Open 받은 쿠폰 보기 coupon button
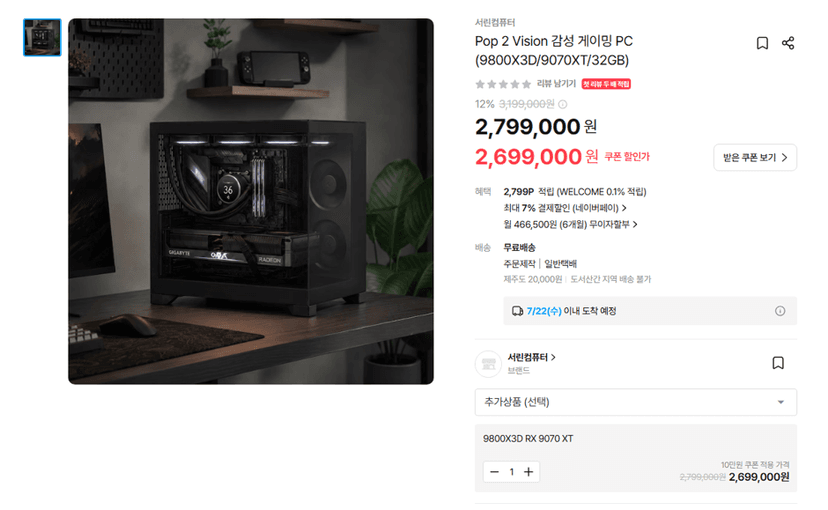 tap(755, 157)
